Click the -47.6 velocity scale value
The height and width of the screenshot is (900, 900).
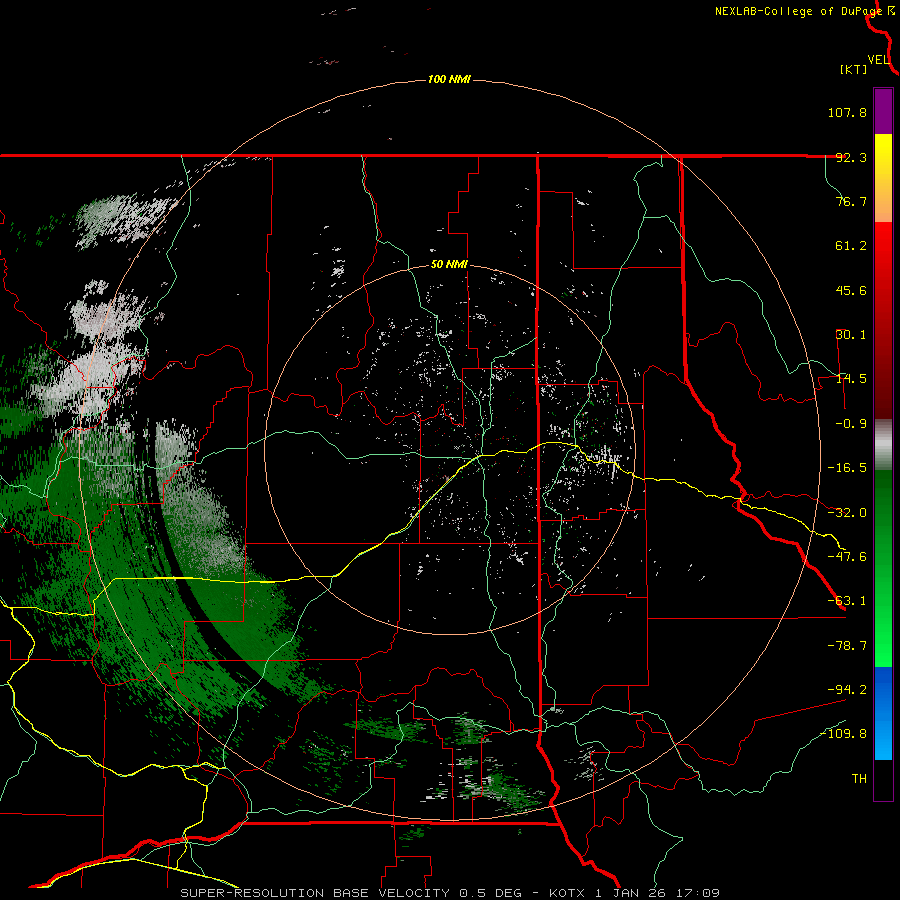point(847,557)
